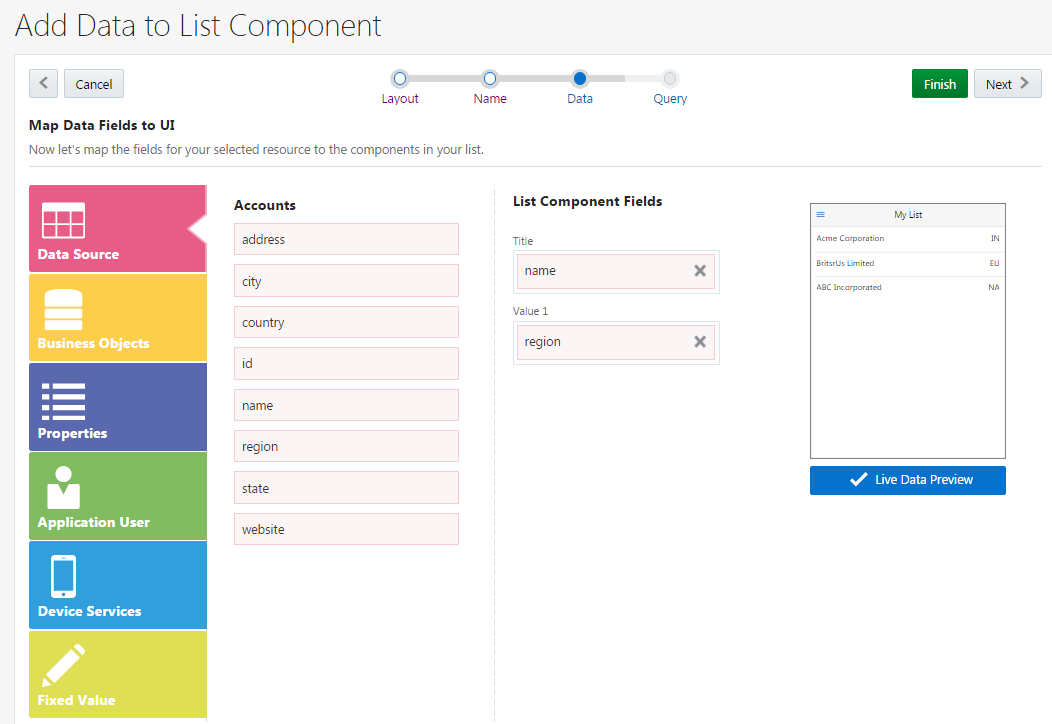Select the Query wizard step
Viewport: 1052px width, 724px height.
(x=670, y=78)
